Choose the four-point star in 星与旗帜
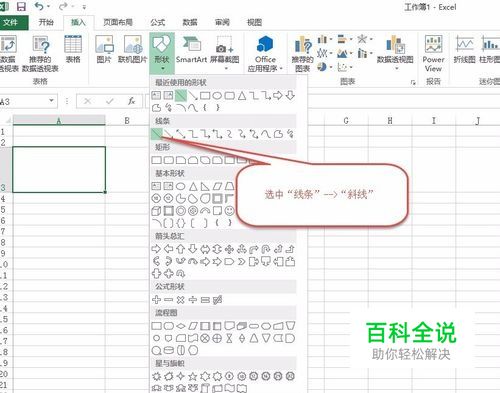This screenshot has width=500, height=393. pyautogui.click(x=181, y=376)
